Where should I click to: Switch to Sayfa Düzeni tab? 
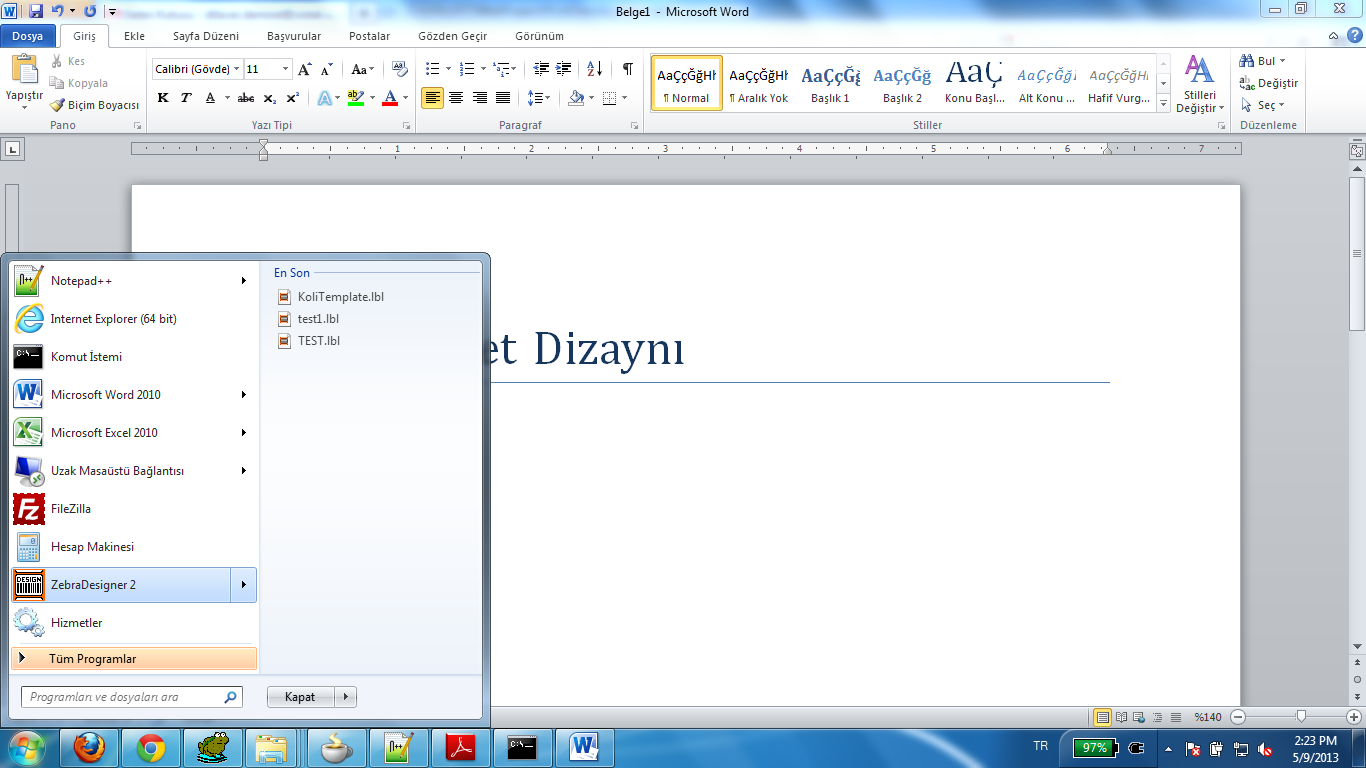coord(206,36)
